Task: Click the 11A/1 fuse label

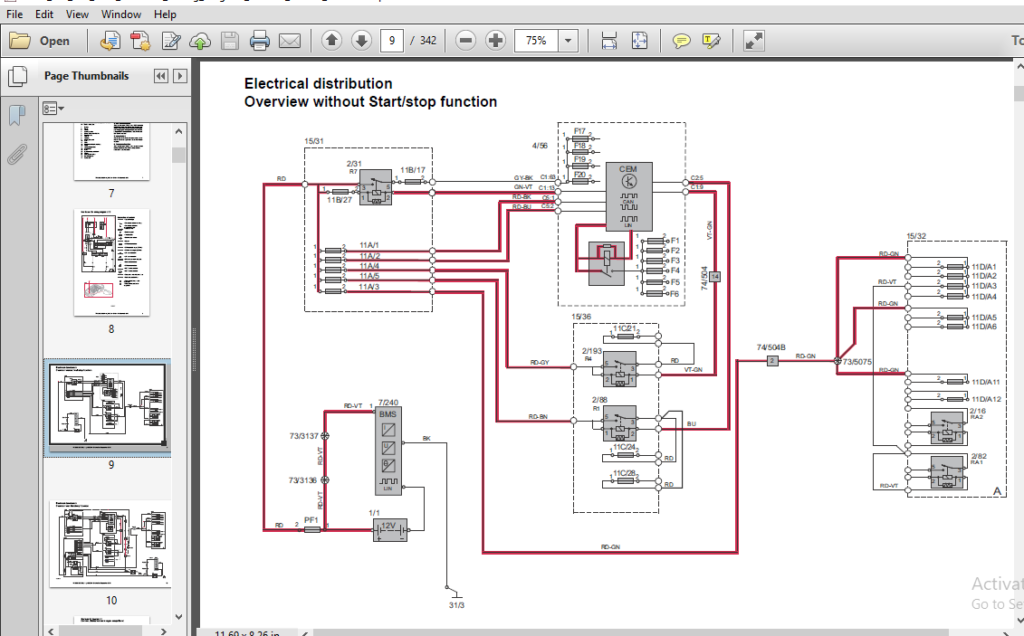Action: pyautogui.click(x=369, y=246)
